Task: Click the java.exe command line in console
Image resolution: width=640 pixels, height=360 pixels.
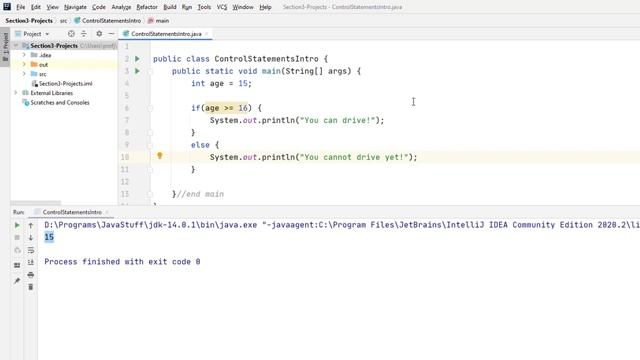Action: (x=342, y=225)
